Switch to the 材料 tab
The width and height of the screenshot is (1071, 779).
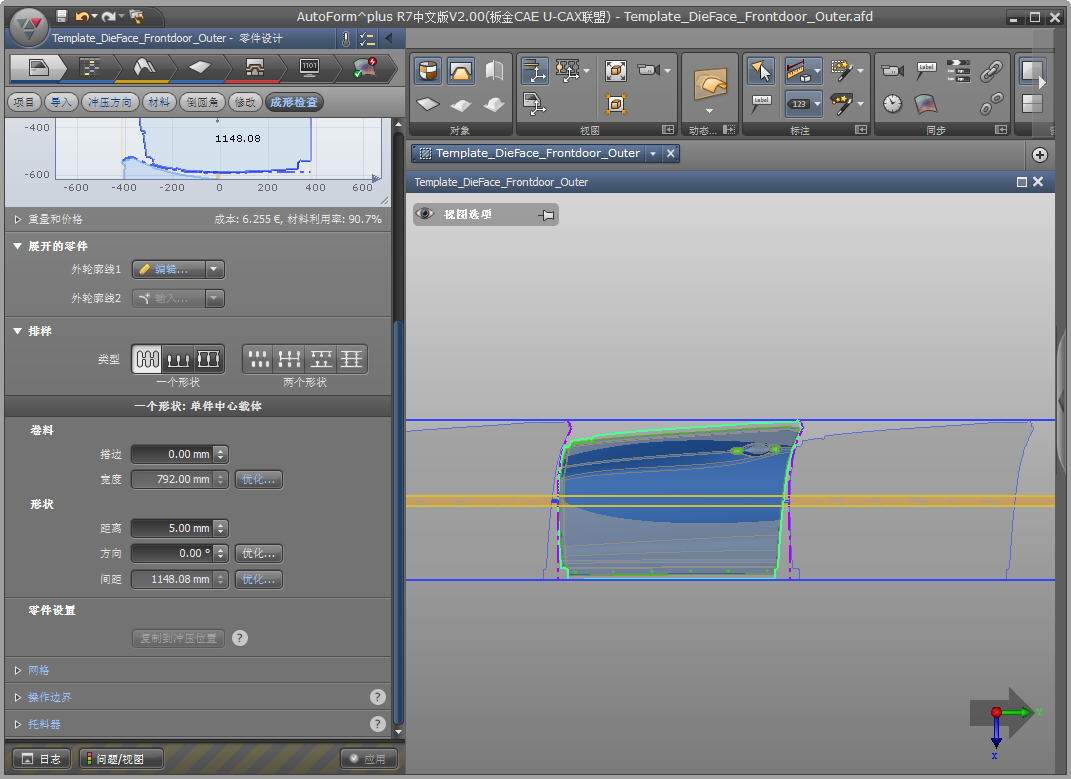point(157,102)
